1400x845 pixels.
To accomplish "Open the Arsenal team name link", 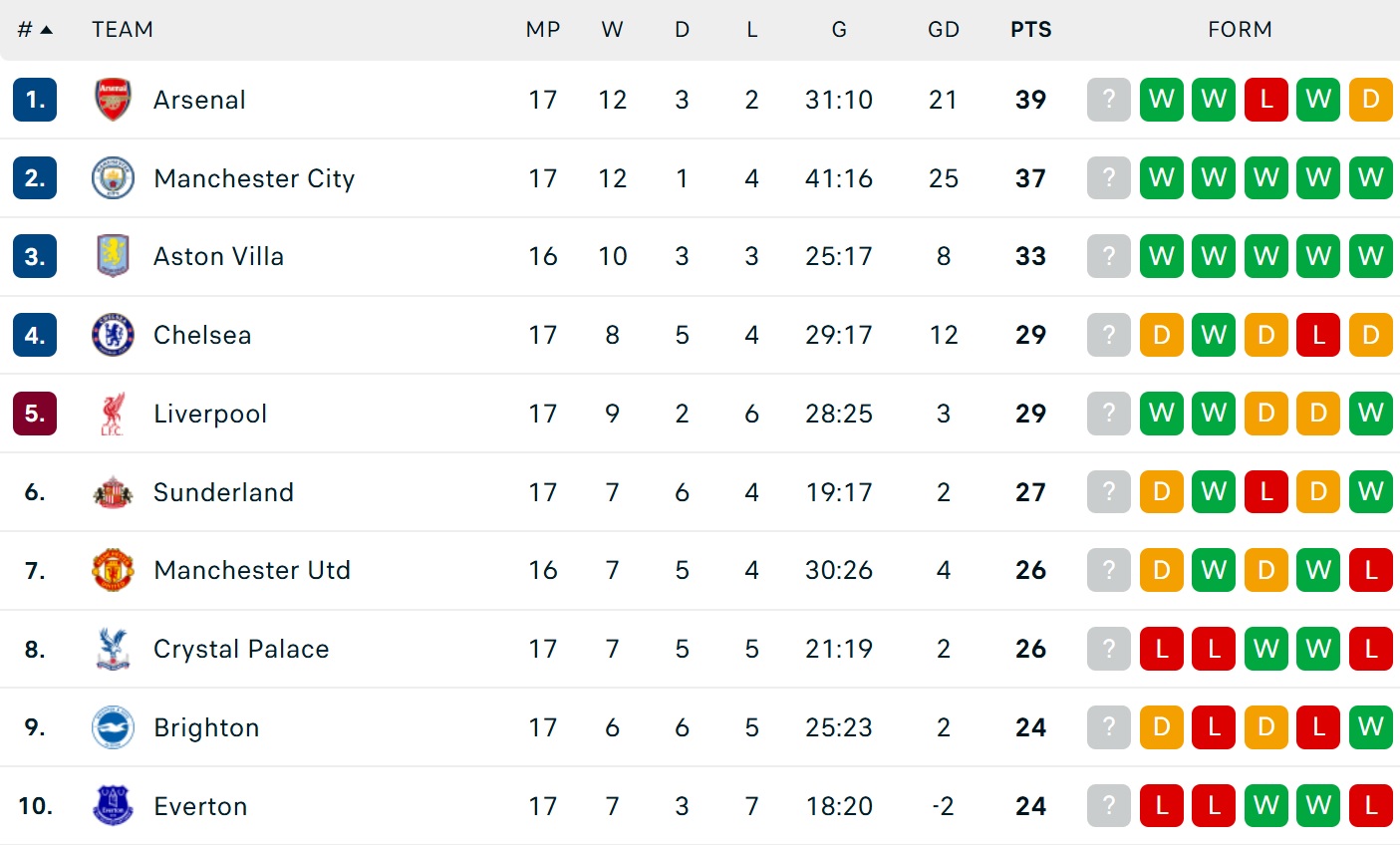I will pos(199,100).
